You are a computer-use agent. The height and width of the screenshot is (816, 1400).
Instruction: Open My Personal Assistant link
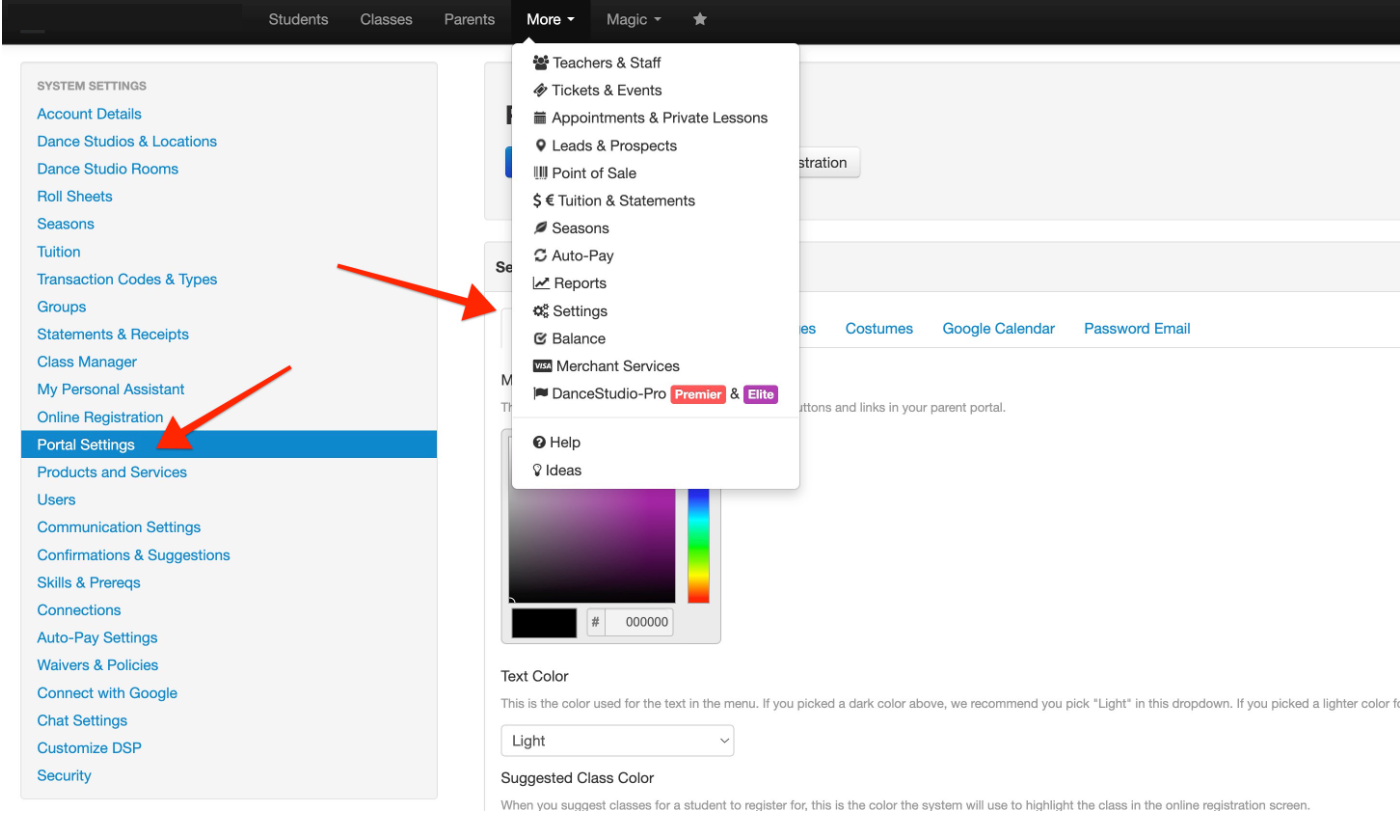tap(111, 389)
